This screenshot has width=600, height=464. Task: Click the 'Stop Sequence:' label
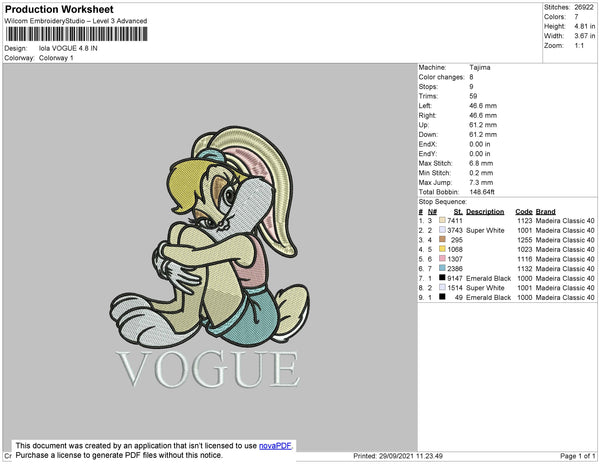(x=443, y=202)
